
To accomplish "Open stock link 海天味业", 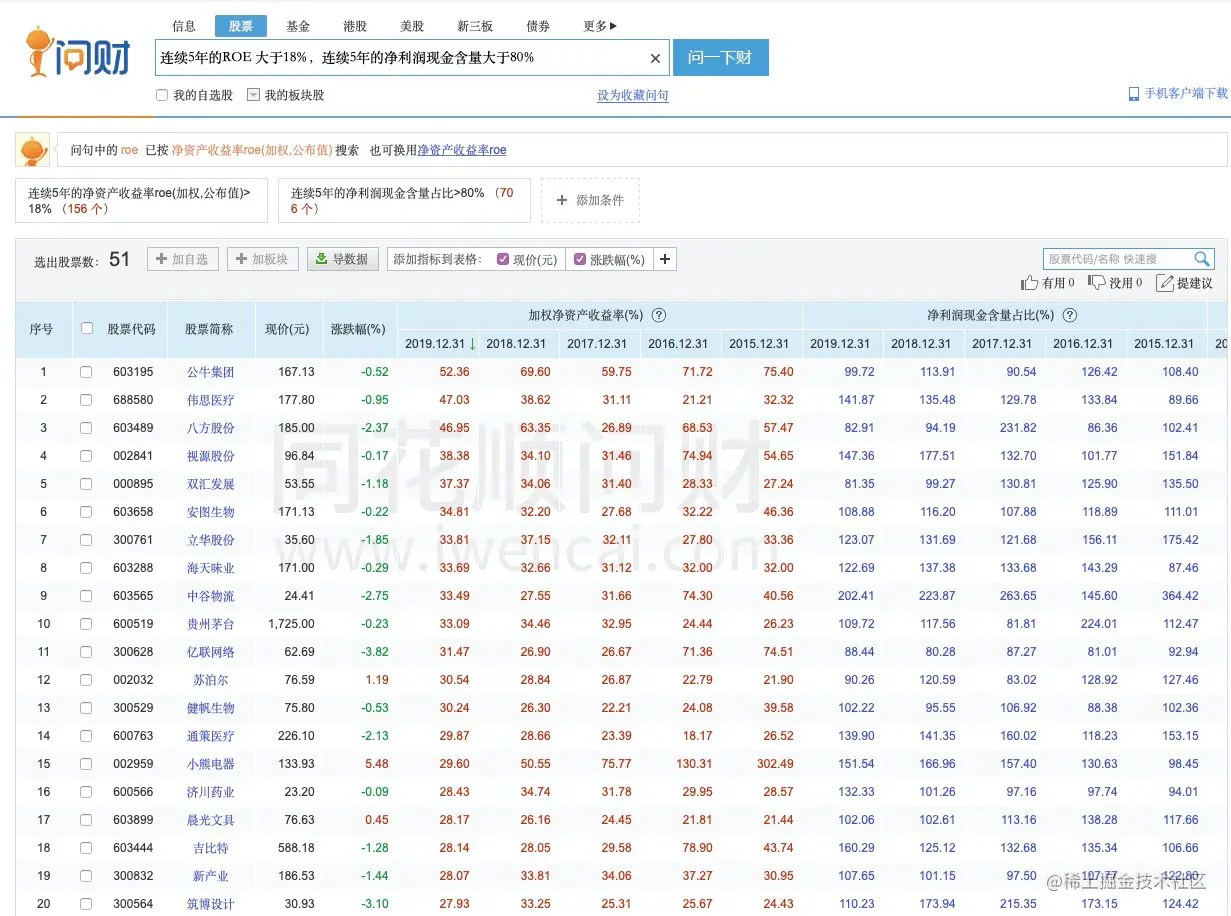I will 210,568.
